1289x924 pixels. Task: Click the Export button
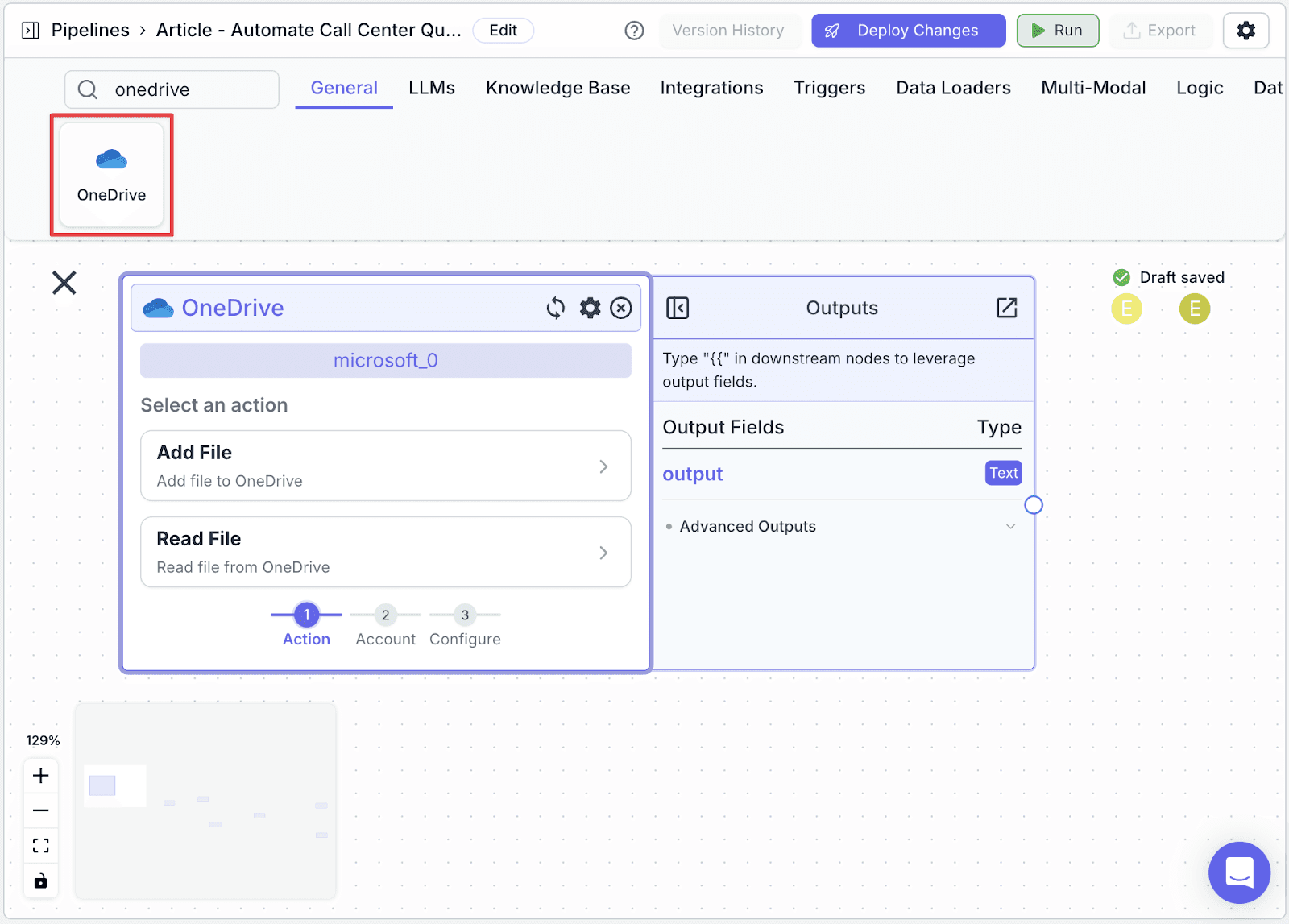[1161, 31]
